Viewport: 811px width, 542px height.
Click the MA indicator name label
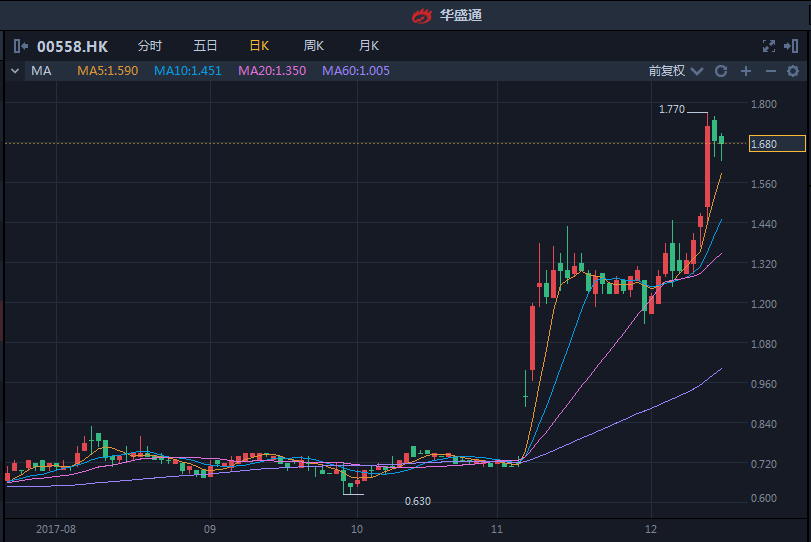coord(41,71)
